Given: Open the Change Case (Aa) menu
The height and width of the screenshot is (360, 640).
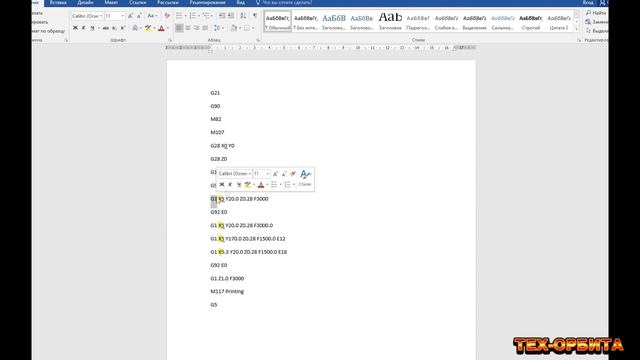Looking at the screenshot, I should (151, 16).
